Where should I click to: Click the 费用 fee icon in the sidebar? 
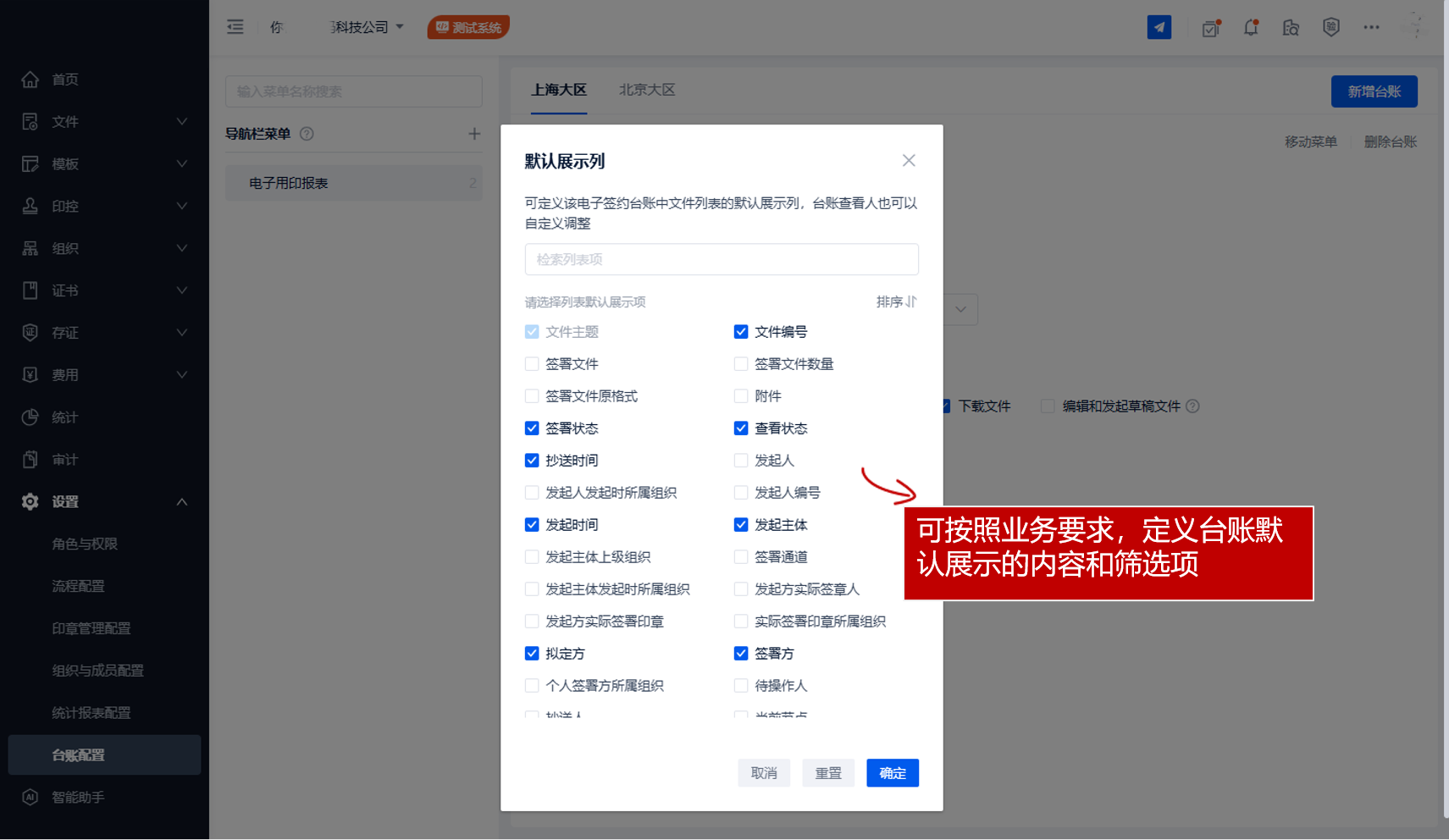click(30, 375)
